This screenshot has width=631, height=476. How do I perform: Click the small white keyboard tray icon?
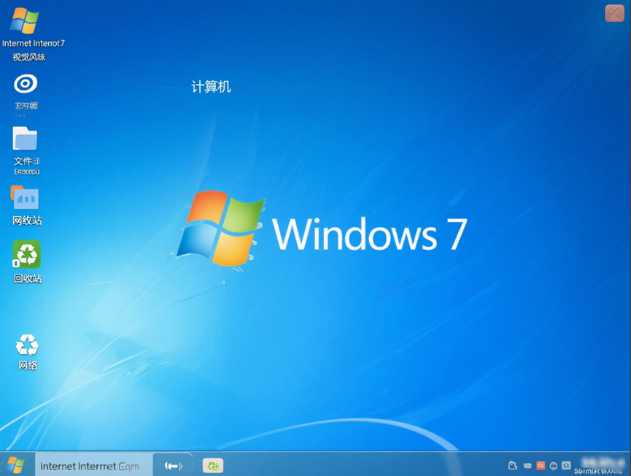click(528, 466)
